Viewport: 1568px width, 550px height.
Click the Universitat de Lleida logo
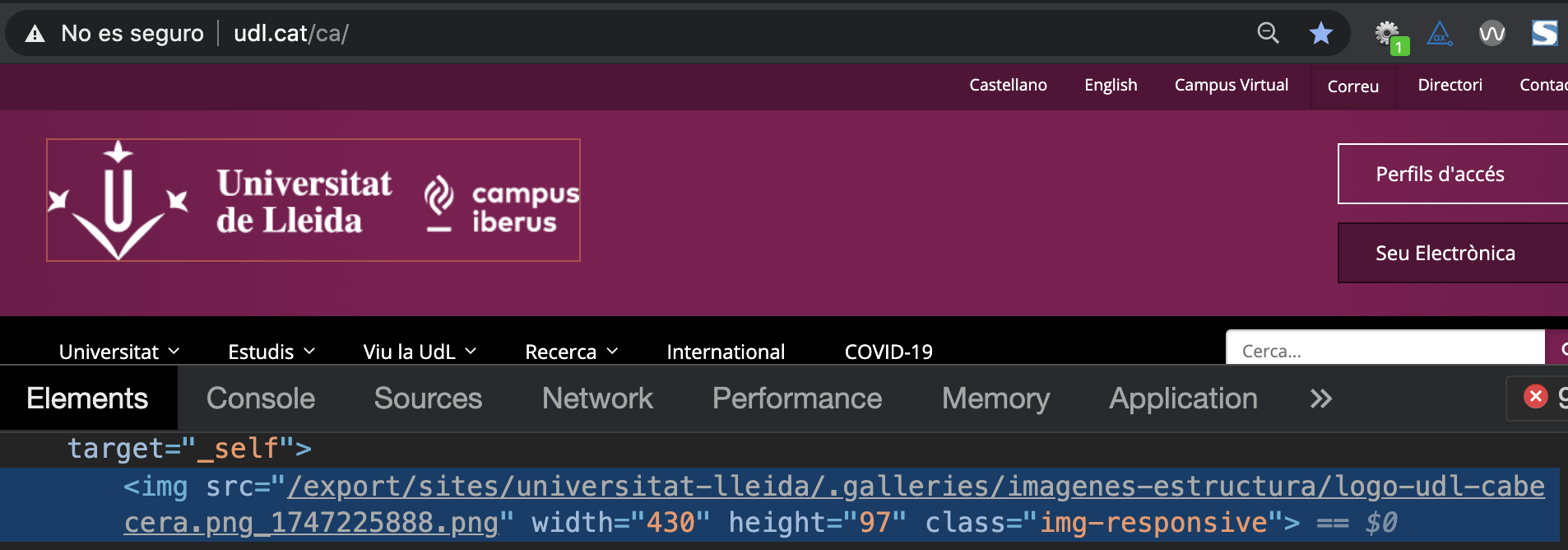click(313, 200)
